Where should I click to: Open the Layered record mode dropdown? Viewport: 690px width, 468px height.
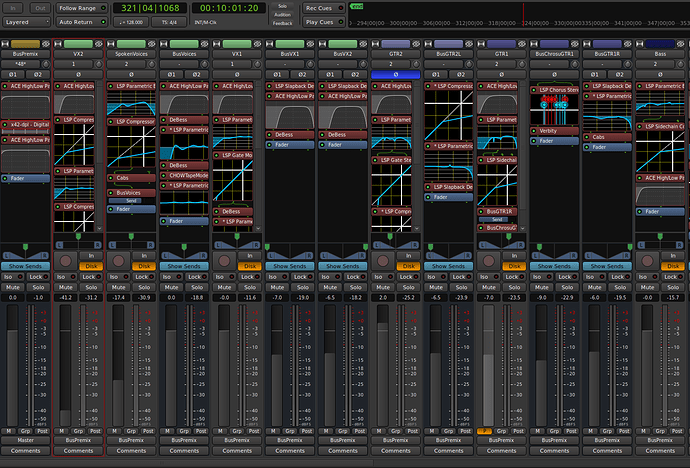click(25, 20)
